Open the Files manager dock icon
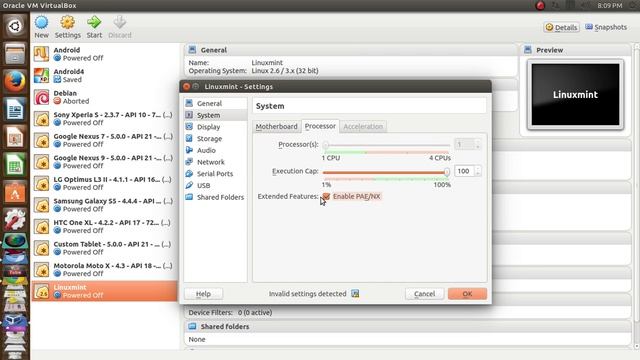 (x=15, y=53)
